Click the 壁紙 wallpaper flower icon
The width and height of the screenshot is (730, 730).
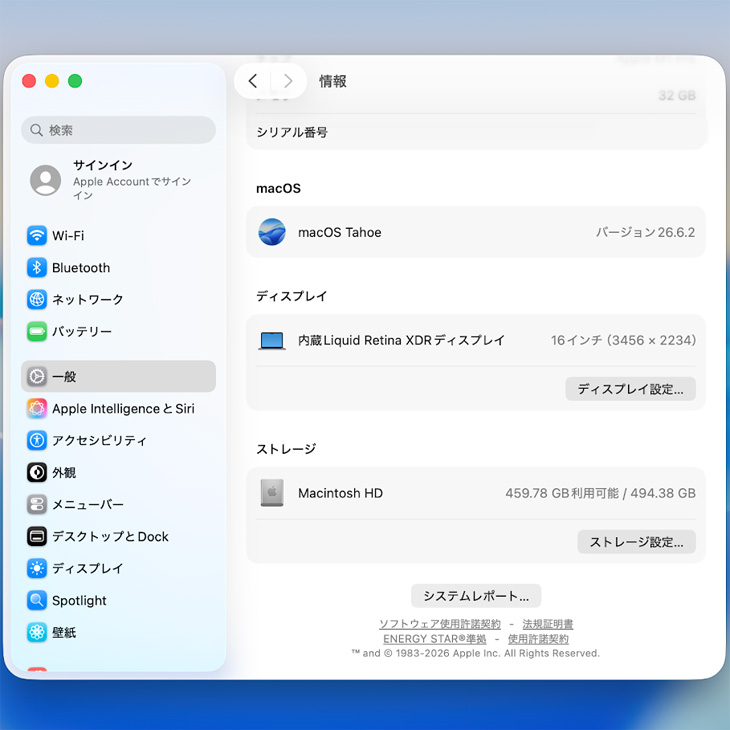37,632
